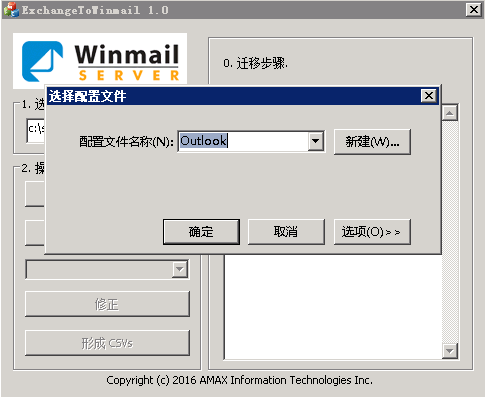Click the disabled 形成 CSVs button
This screenshot has height=397, width=485.
pos(107,343)
